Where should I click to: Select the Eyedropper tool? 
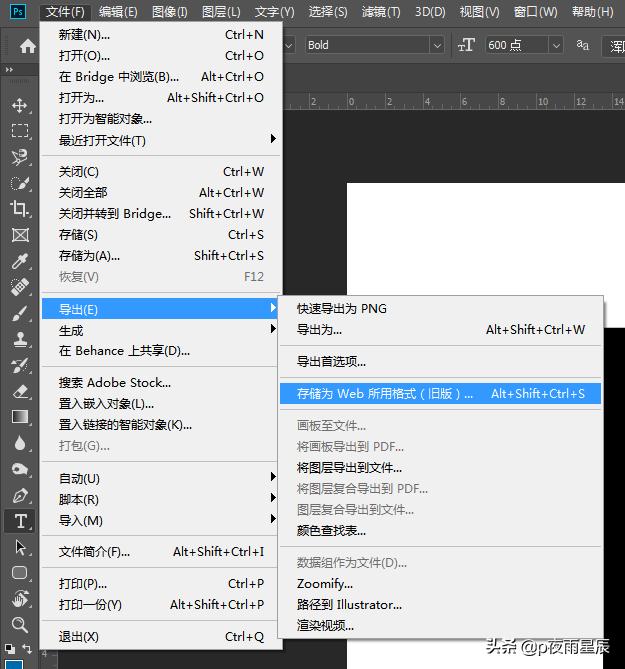pos(20,261)
